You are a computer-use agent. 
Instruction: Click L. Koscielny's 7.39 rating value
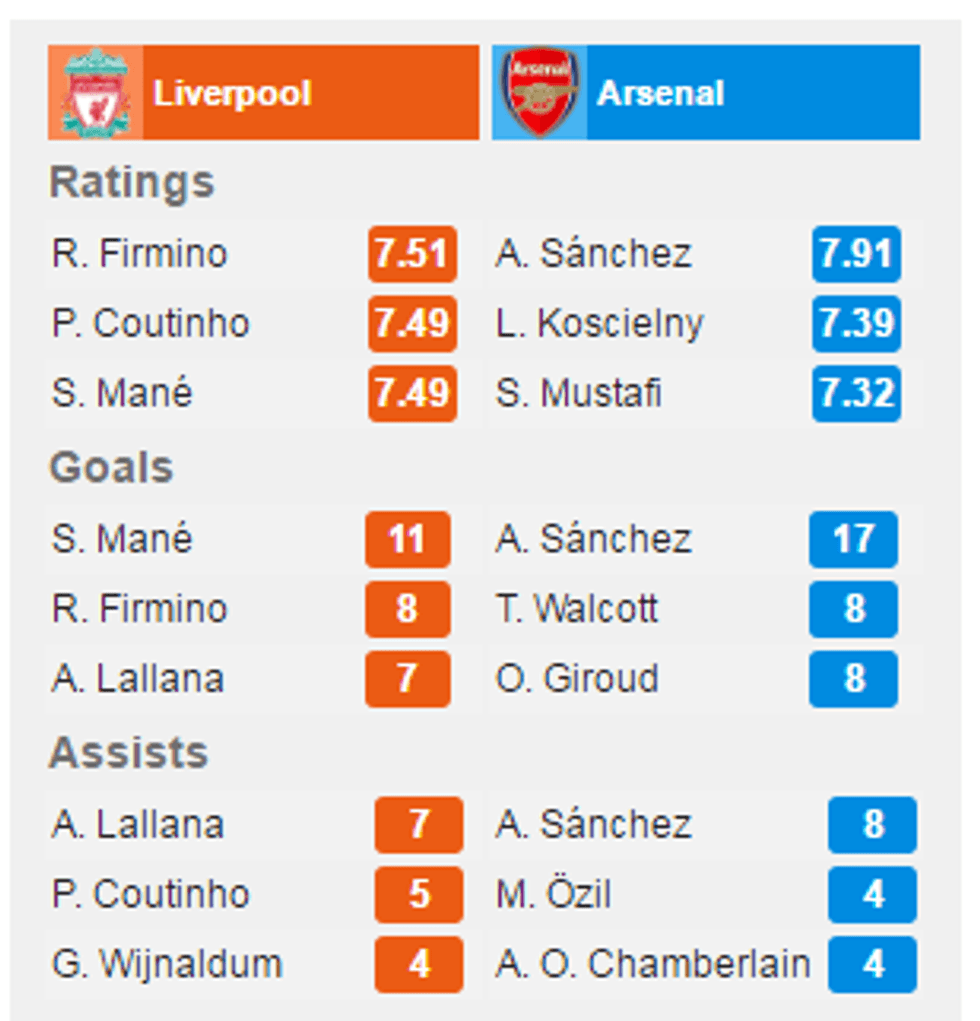pyautogui.click(x=857, y=325)
